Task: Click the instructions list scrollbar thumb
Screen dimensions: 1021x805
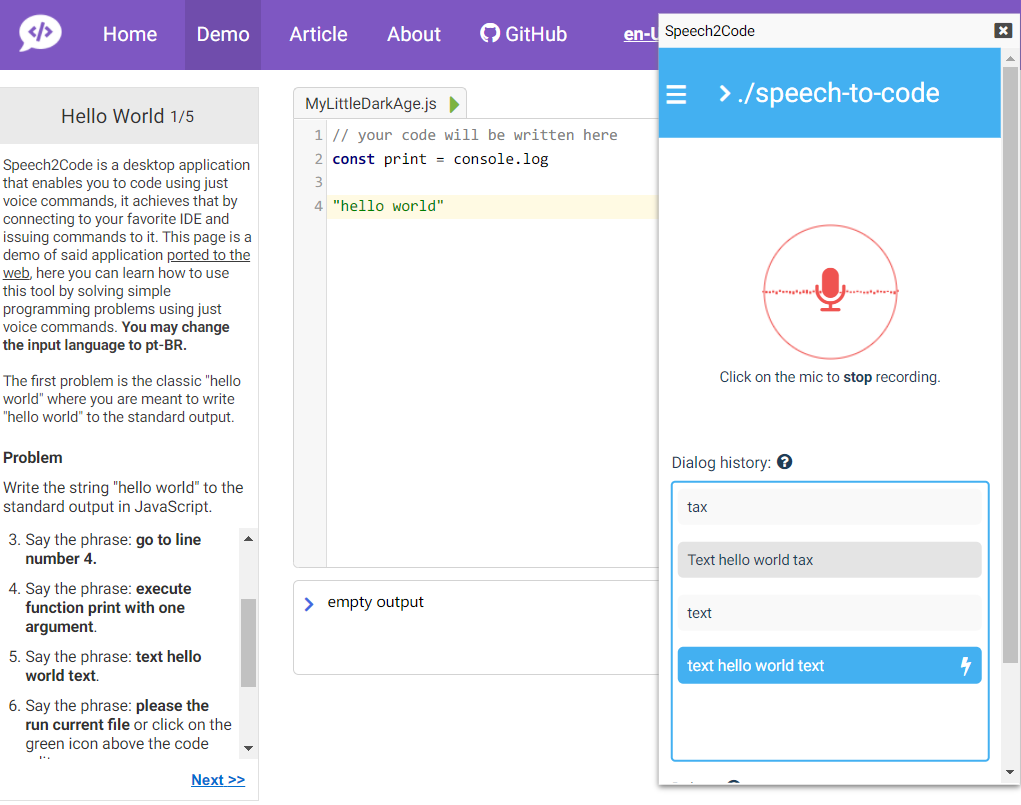Action: click(x=248, y=643)
